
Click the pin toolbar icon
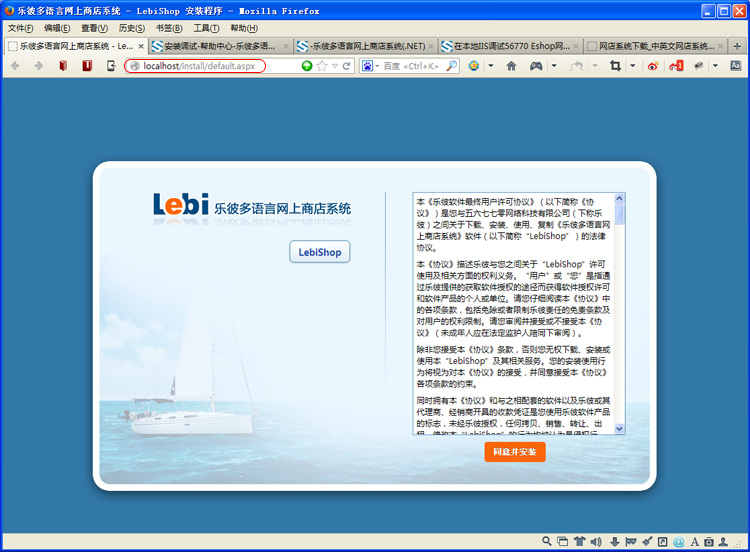[698, 66]
